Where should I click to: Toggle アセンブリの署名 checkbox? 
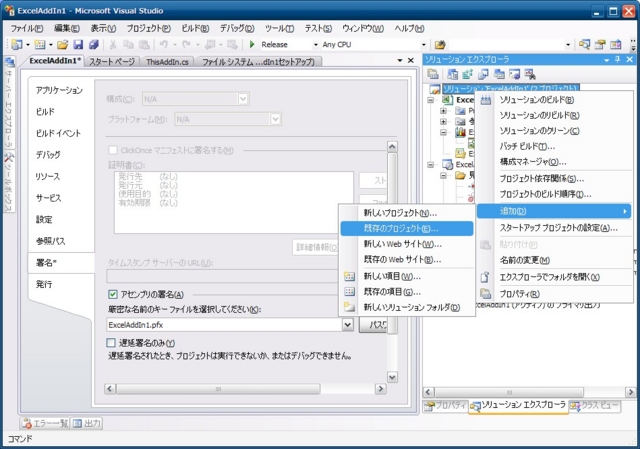113,294
